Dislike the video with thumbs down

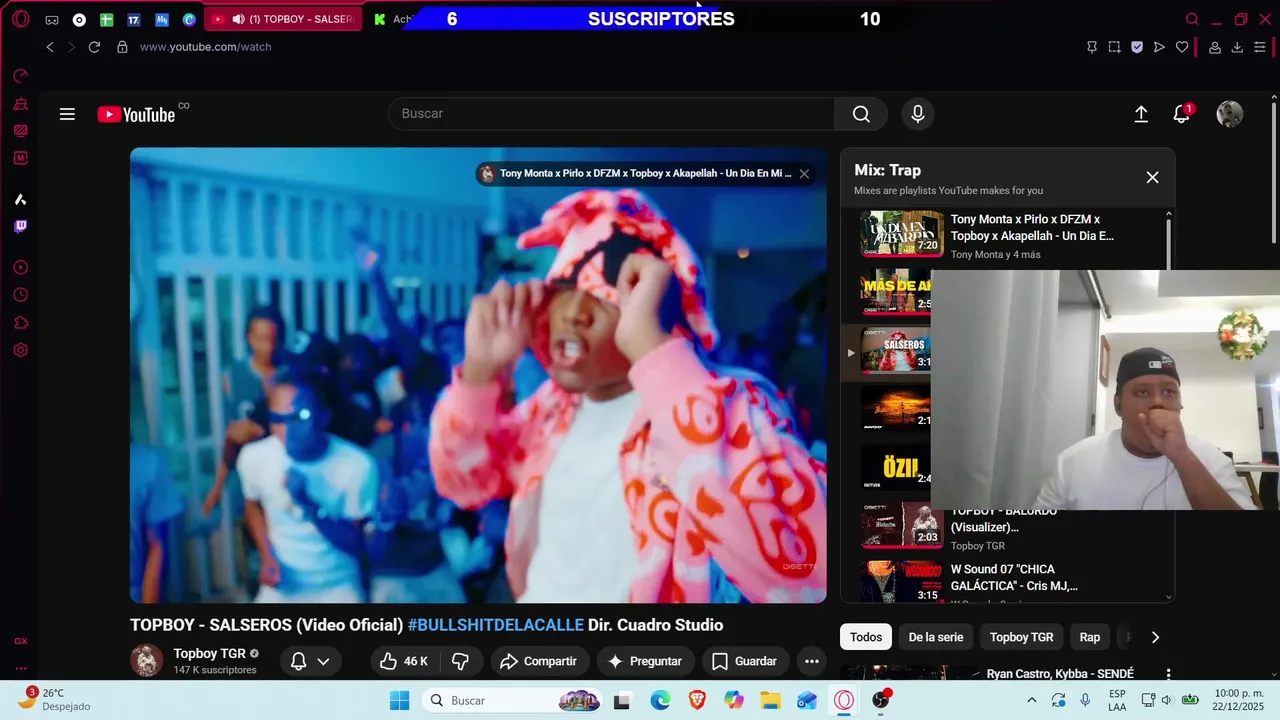click(x=461, y=661)
